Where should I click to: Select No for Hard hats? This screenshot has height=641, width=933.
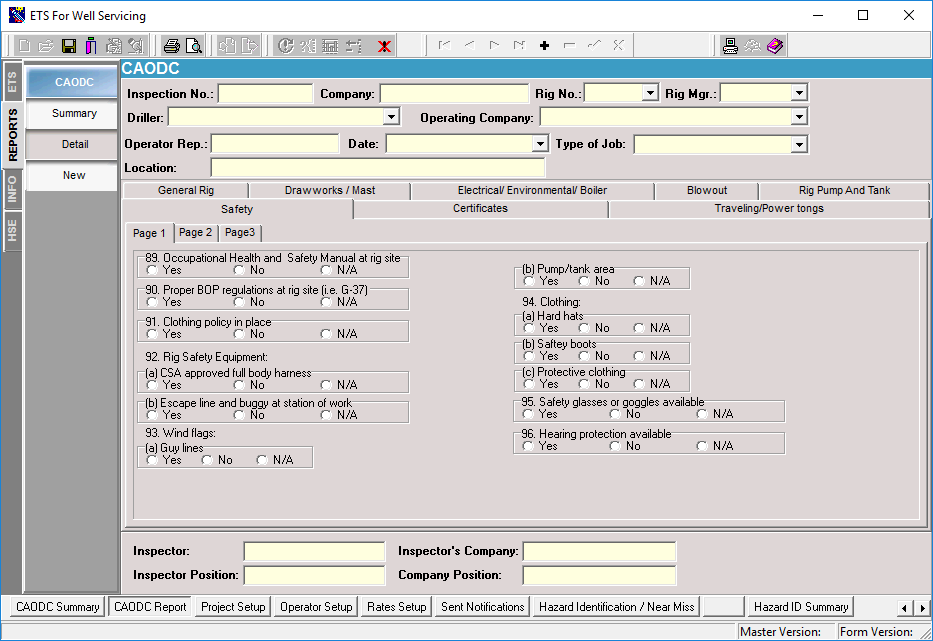(x=584, y=328)
